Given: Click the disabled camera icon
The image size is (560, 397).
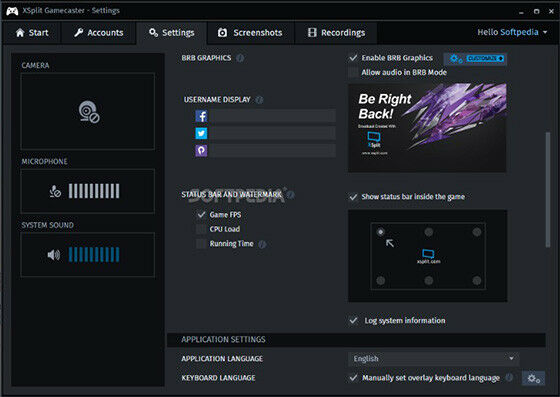Looking at the screenshot, I should [89, 112].
